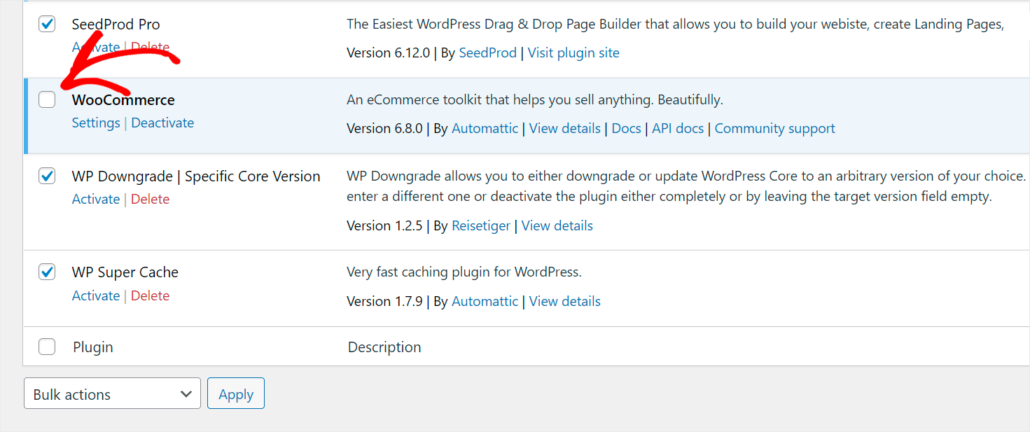Open Automattic author link in WooCommerce row
This screenshot has height=432, width=1030.
coord(485,128)
